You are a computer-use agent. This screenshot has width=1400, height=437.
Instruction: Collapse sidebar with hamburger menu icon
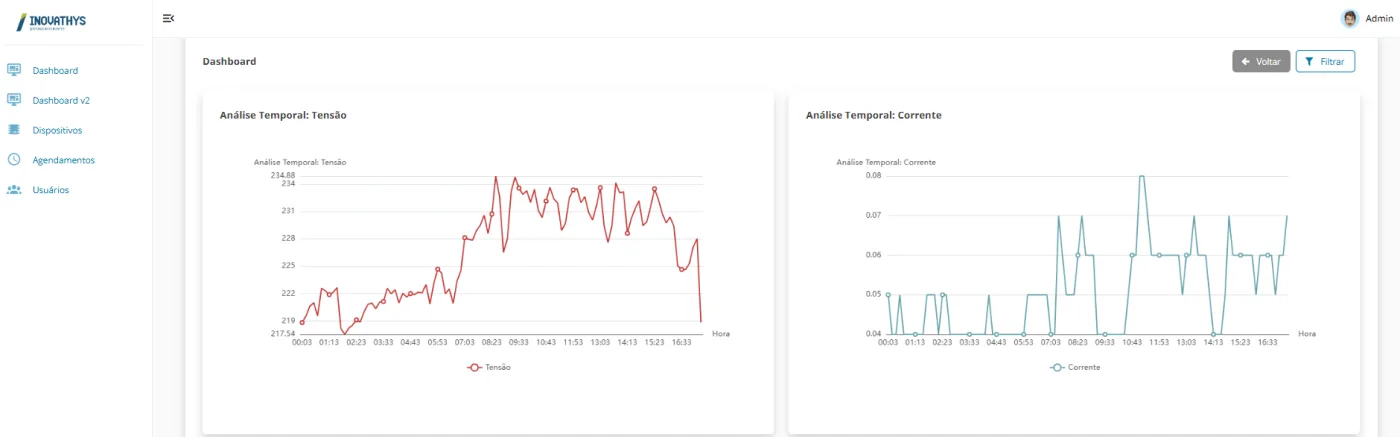[x=168, y=18]
